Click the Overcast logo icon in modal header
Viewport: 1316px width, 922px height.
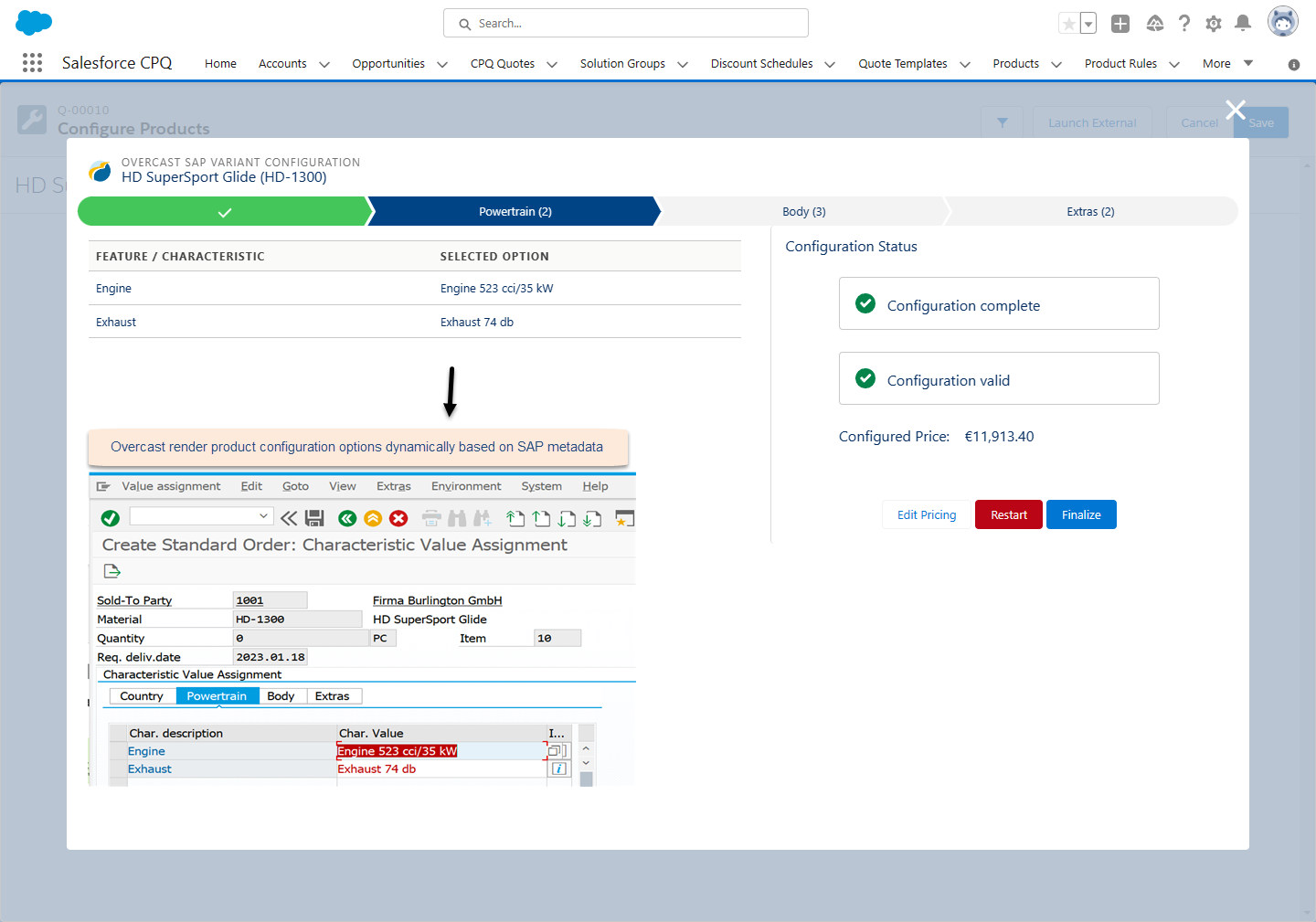click(x=101, y=171)
